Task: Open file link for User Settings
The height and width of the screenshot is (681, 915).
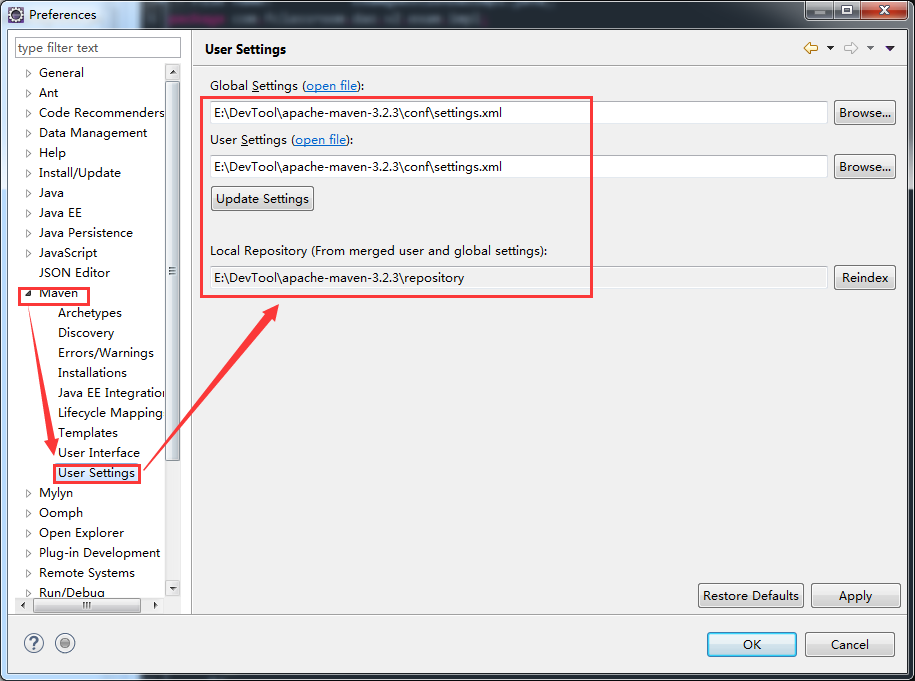Action: [x=320, y=140]
